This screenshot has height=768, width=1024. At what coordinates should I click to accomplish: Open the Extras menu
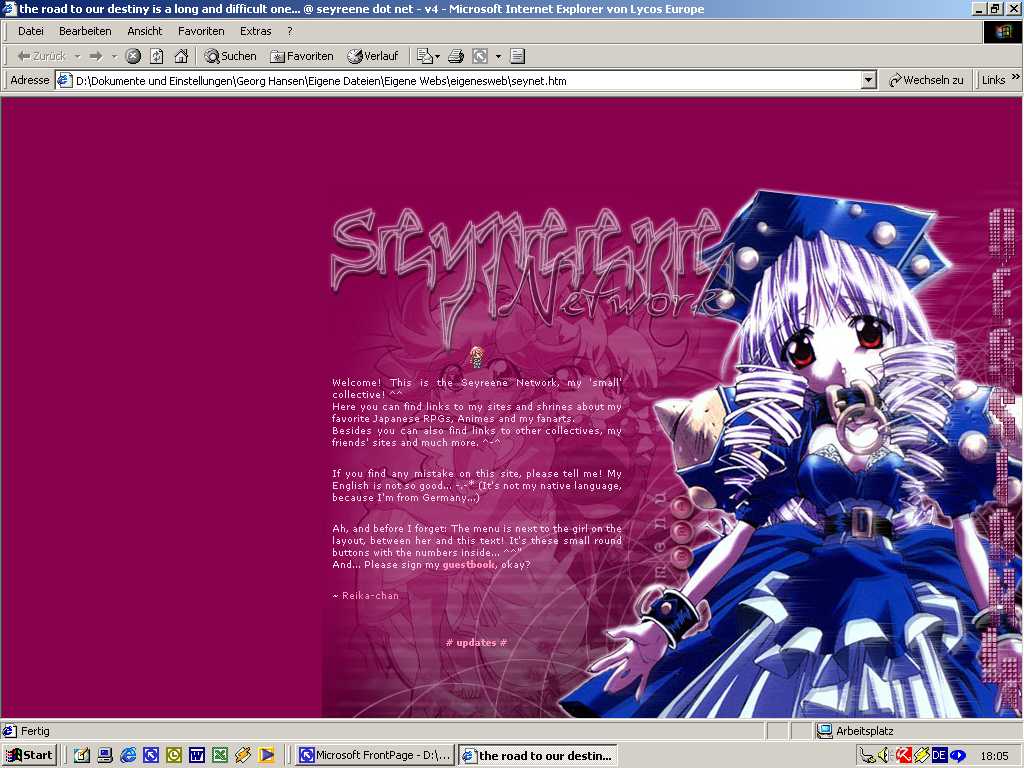(255, 31)
